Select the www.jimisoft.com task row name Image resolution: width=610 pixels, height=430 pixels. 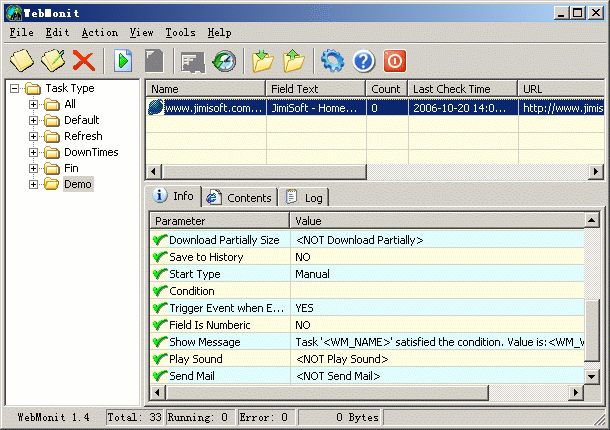click(213, 108)
